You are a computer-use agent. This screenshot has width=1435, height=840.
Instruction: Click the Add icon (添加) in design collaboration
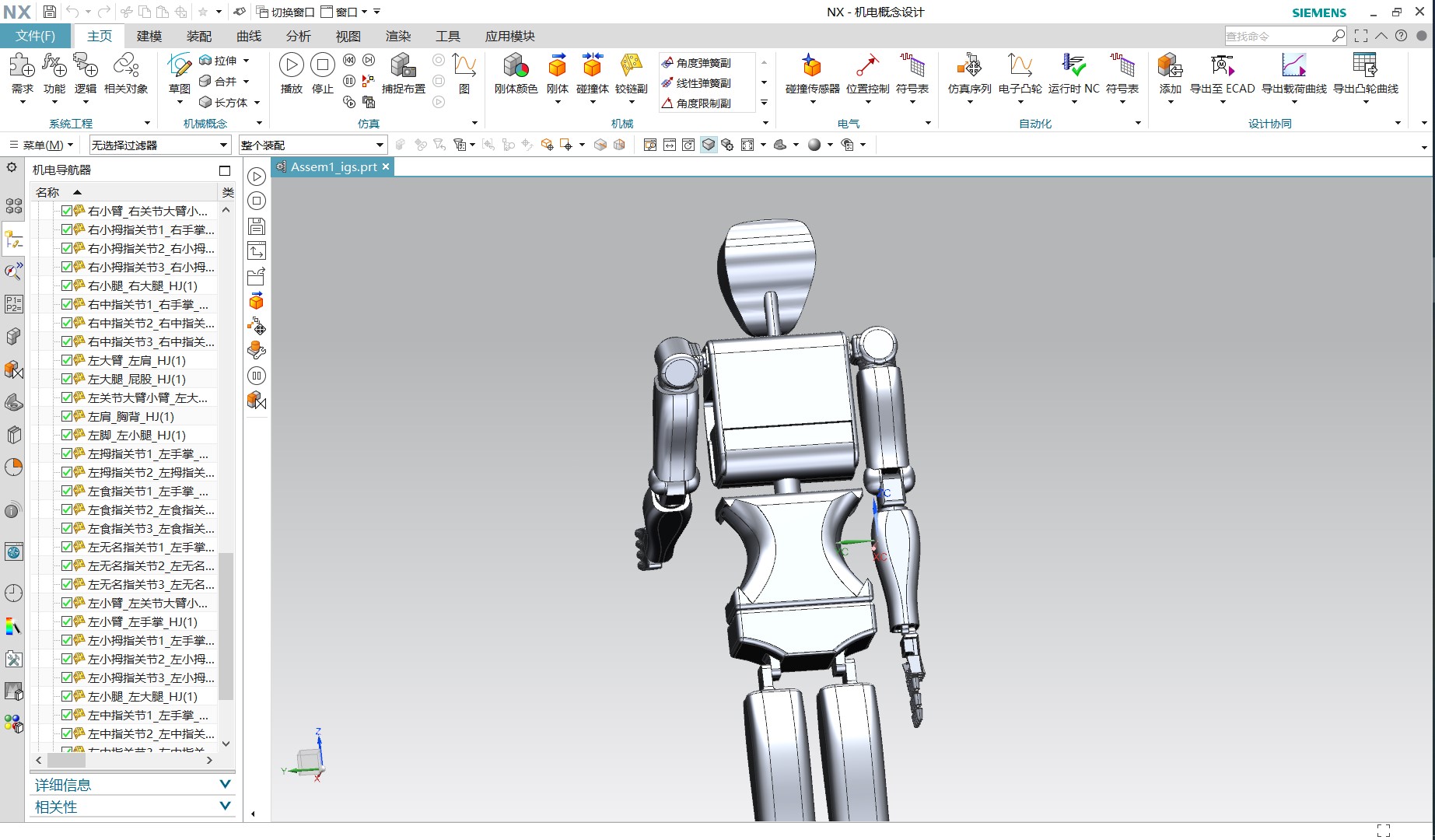tap(1170, 74)
